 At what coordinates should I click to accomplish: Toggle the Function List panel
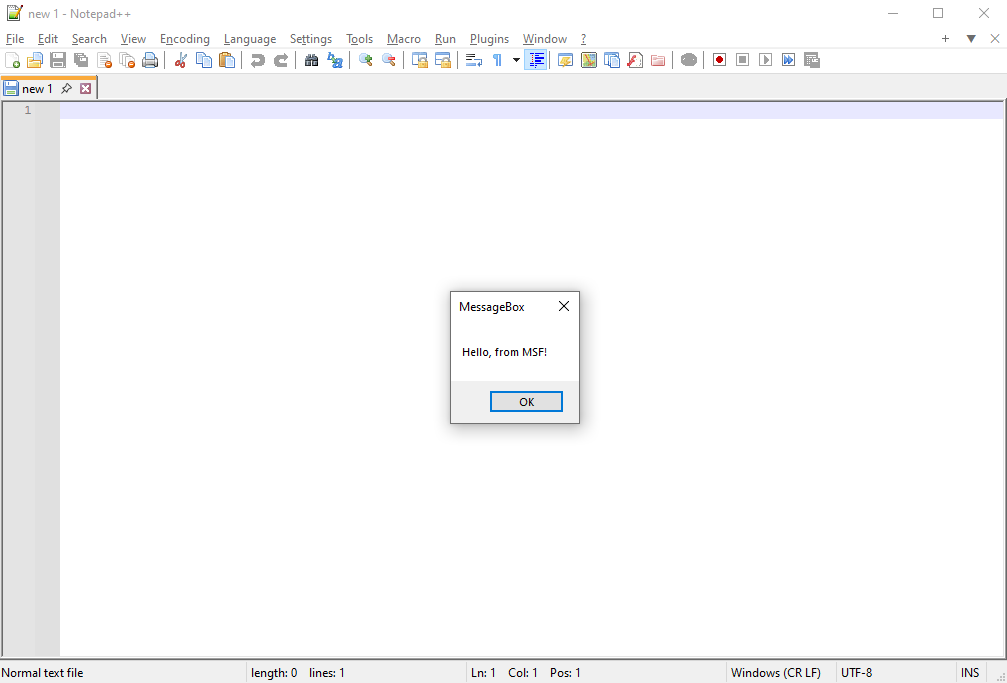coord(612,60)
